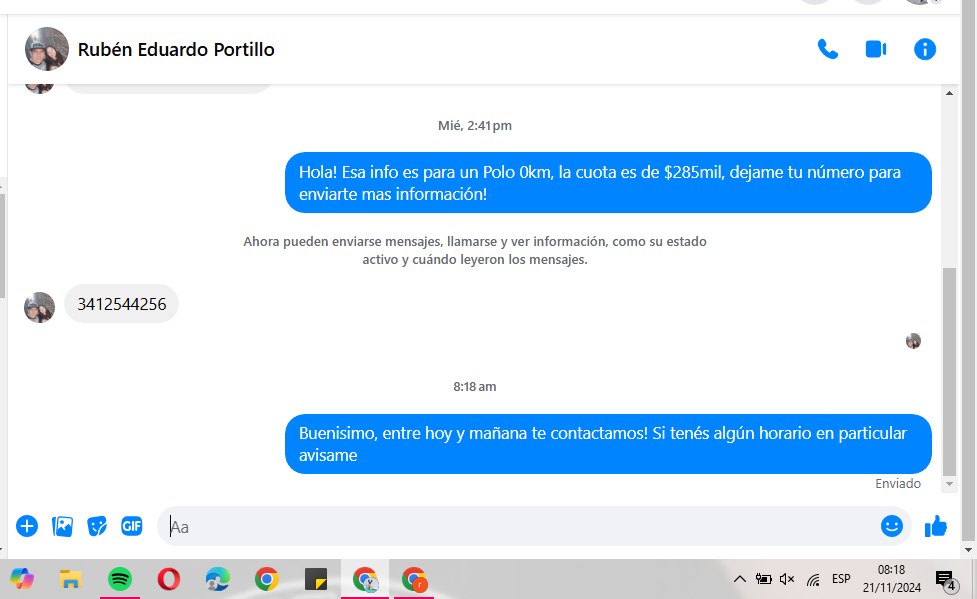The width and height of the screenshot is (977, 599).
Task: Click sender avatar beside 3412544256 message
Action: click(39, 307)
